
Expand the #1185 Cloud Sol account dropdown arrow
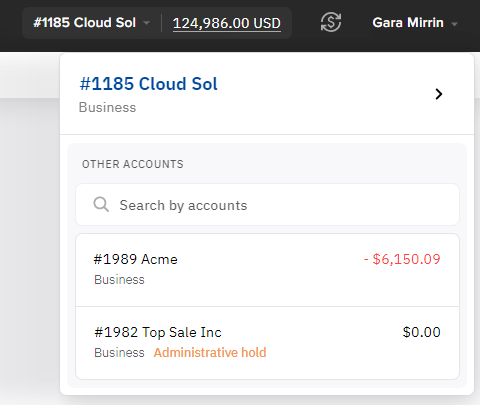pos(146,23)
